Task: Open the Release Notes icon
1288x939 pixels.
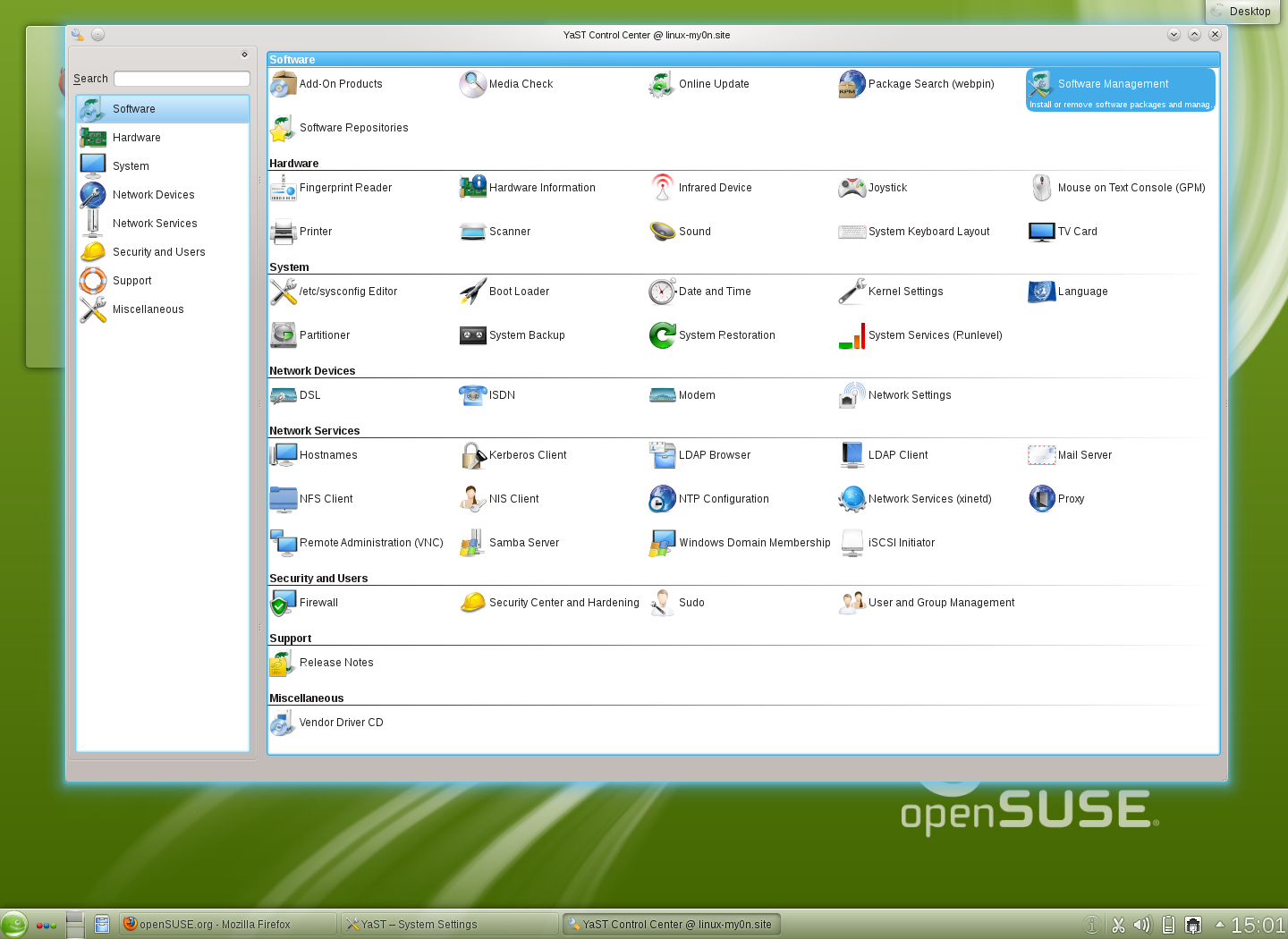Action: (284, 663)
